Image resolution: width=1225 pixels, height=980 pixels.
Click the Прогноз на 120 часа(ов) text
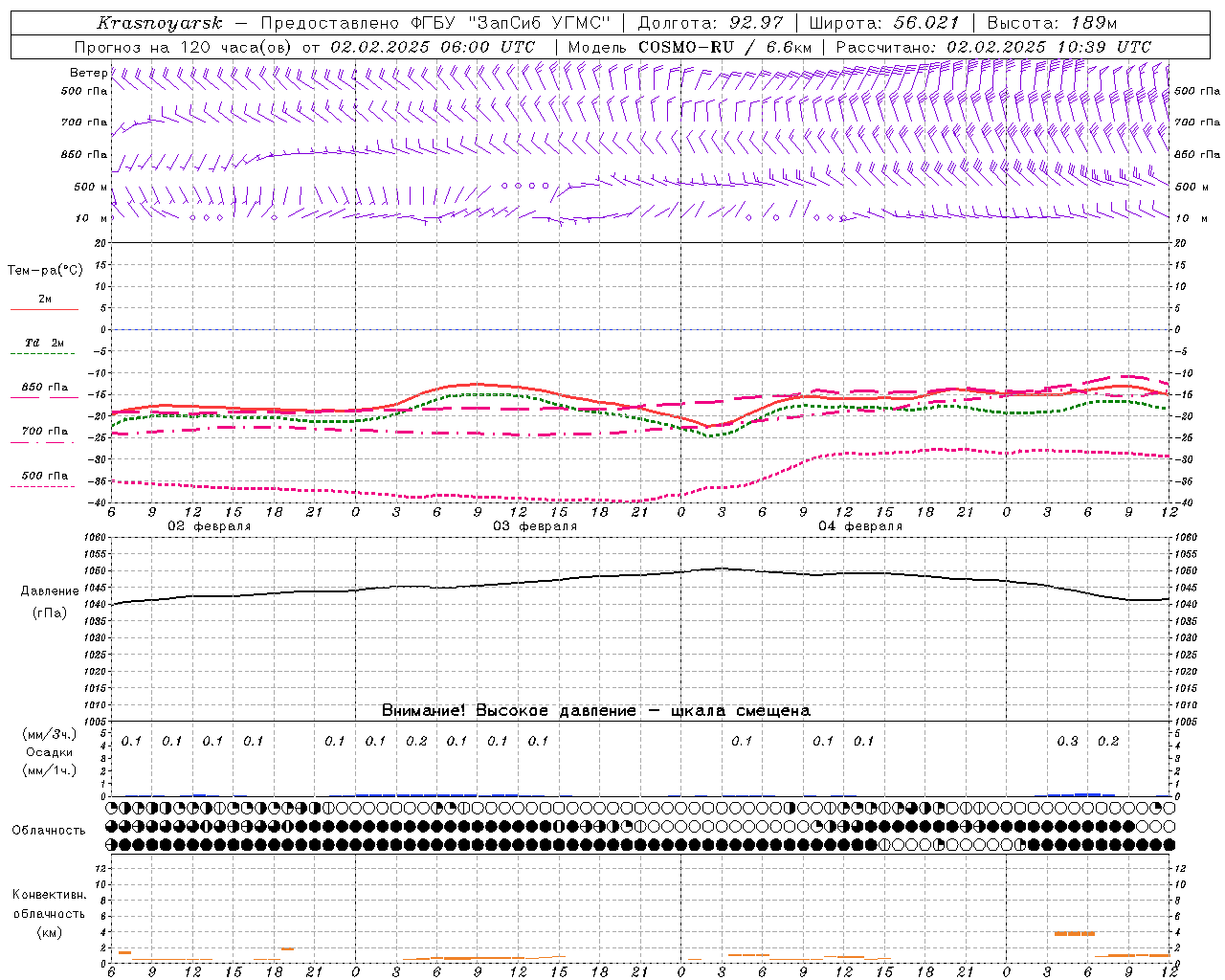(x=185, y=47)
